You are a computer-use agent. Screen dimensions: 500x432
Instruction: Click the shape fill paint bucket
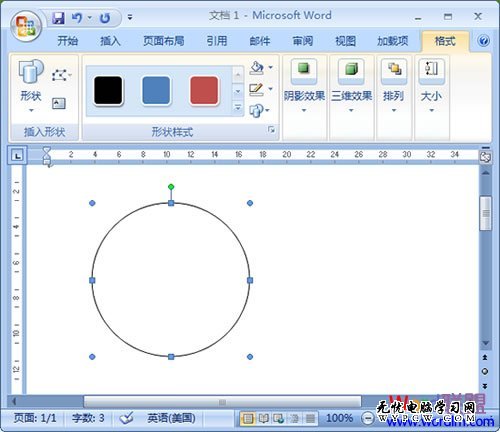pyautogui.click(x=257, y=68)
